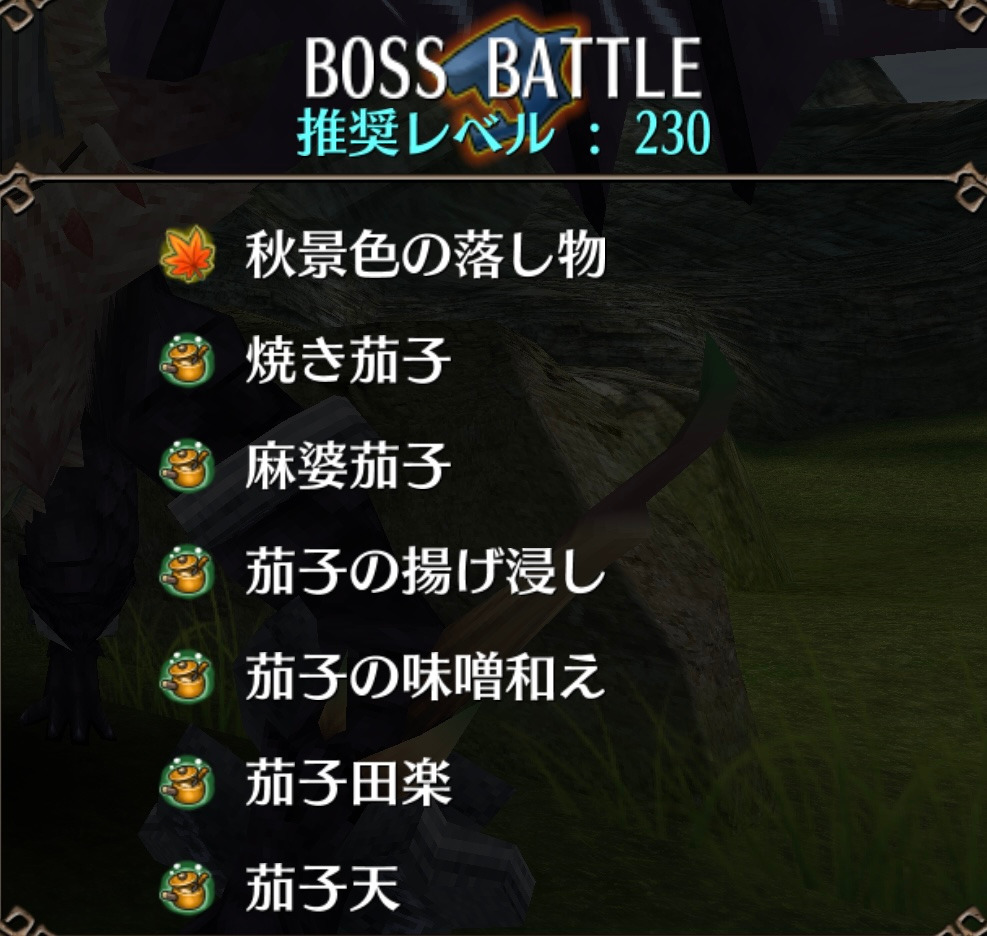Viewport: 987px width, 936px height.
Task: Click the BOSS BATTLE title text
Action: tap(503, 67)
